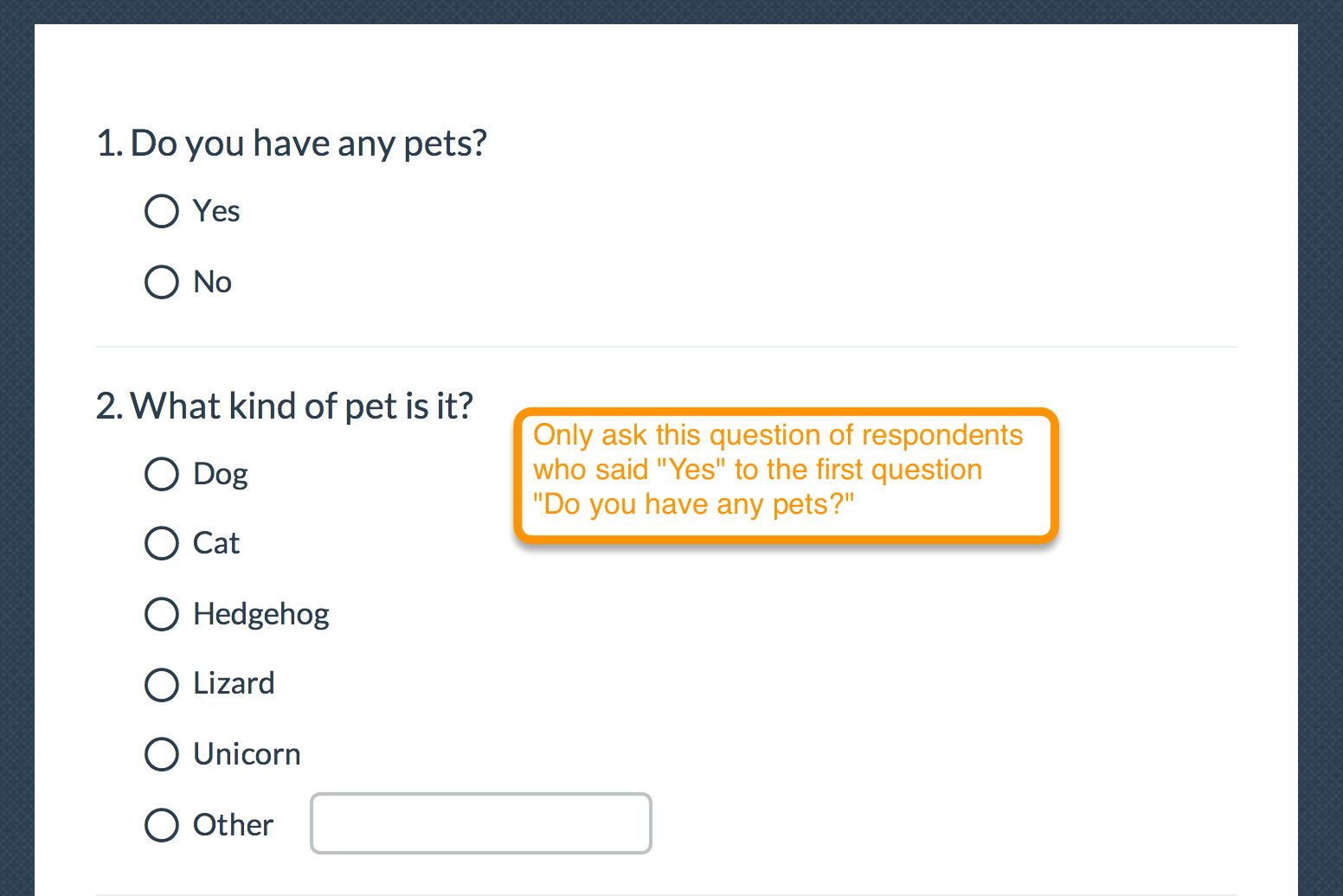The height and width of the screenshot is (896, 1343).
Task: Click the orange skip-logic note callout
Action: pyautogui.click(x=786, y=476)
